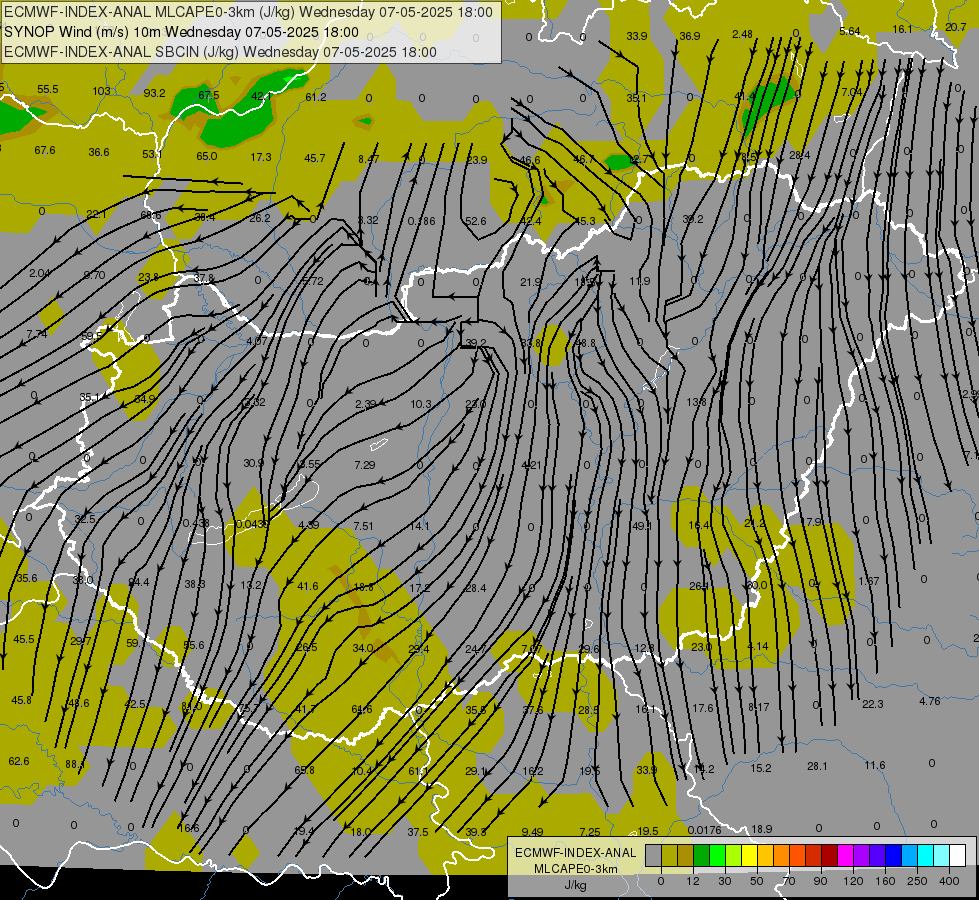Click the amber swatch after the 50 tick
The height and width of the screenshot is (900, 979).
coord(765,855)
